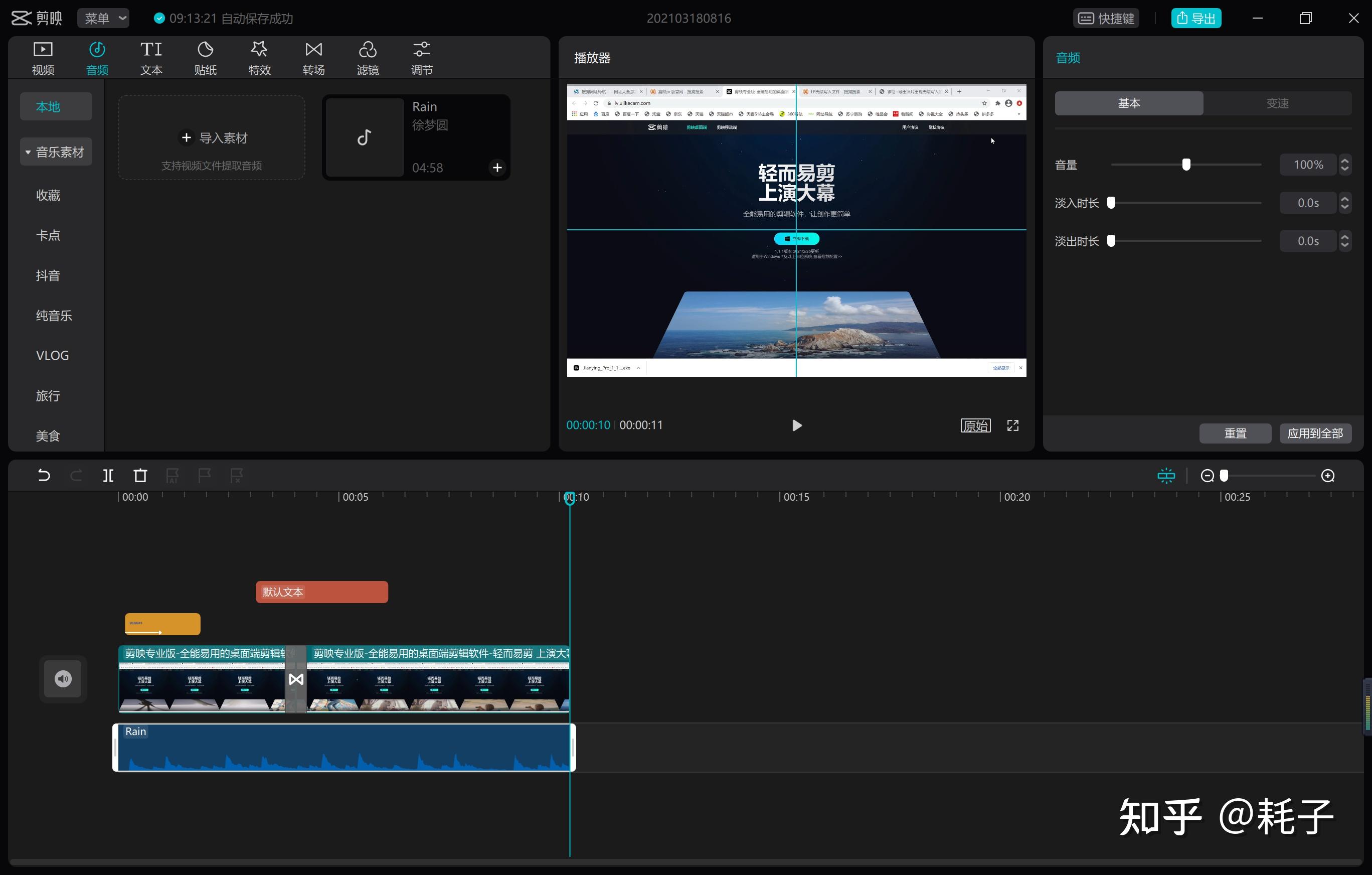Increase 音量 value with stepper arrow

pyautogui.click(x=1344, y=160)
